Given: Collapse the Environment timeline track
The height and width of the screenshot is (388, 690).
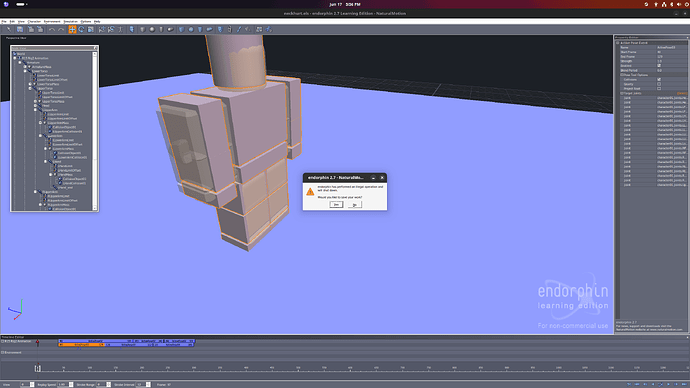Looking at the screenshot, I should click(x=2, y=353).
